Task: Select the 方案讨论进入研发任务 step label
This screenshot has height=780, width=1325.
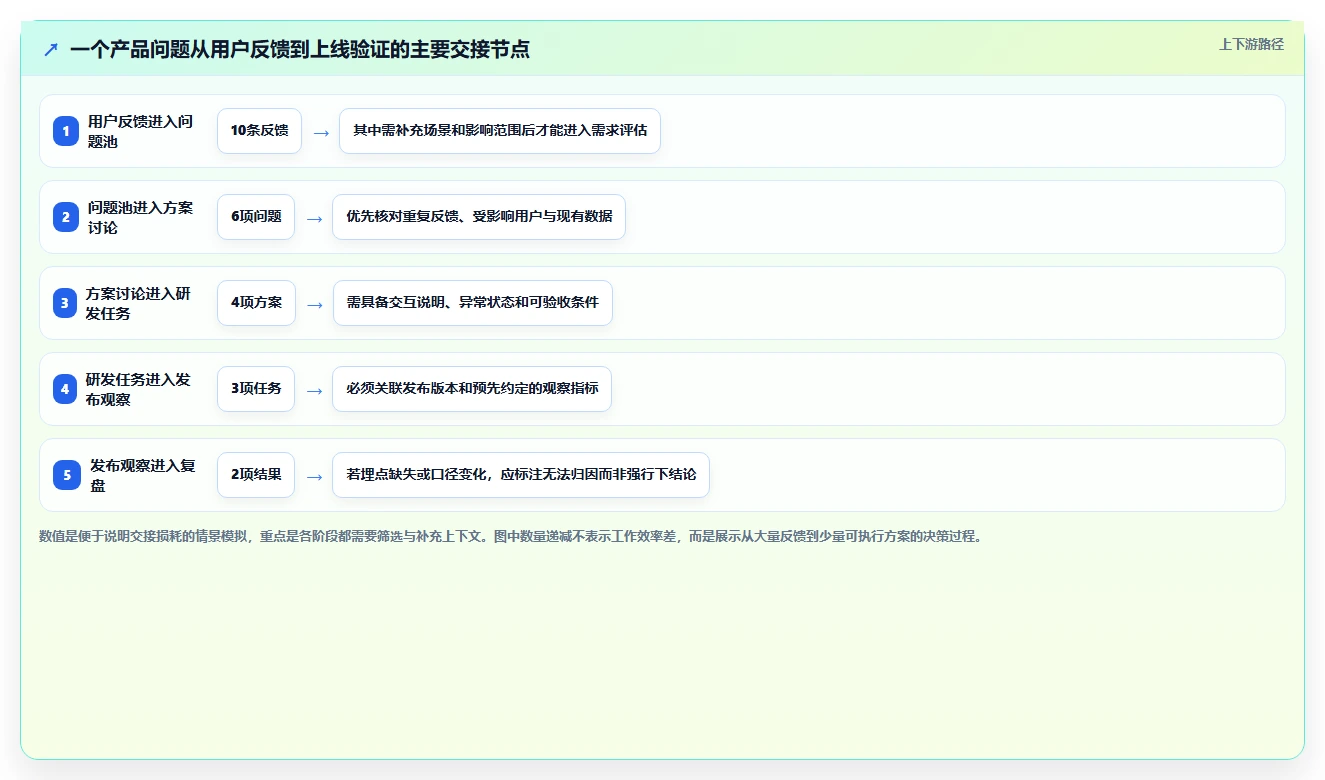Action: click(139, 303)
